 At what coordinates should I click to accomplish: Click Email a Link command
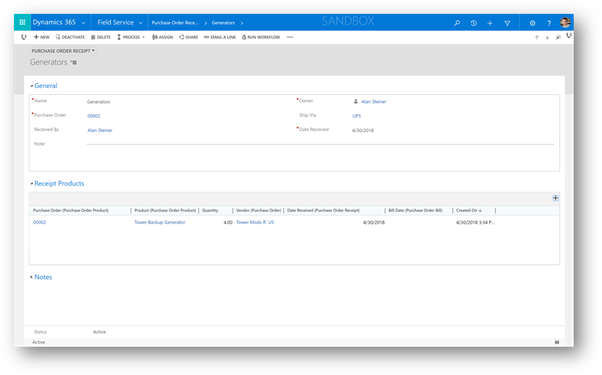(220, 37)
